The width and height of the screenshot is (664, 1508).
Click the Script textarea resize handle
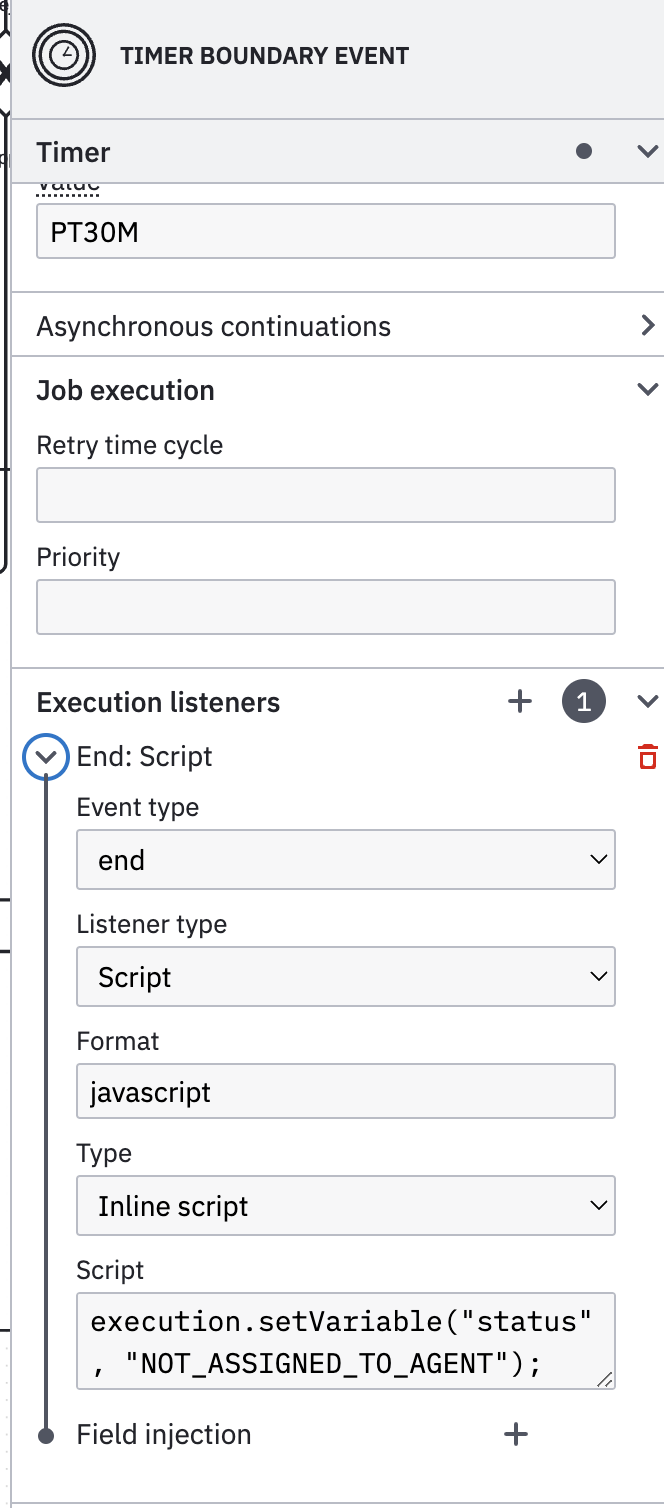click(604, 1379)
